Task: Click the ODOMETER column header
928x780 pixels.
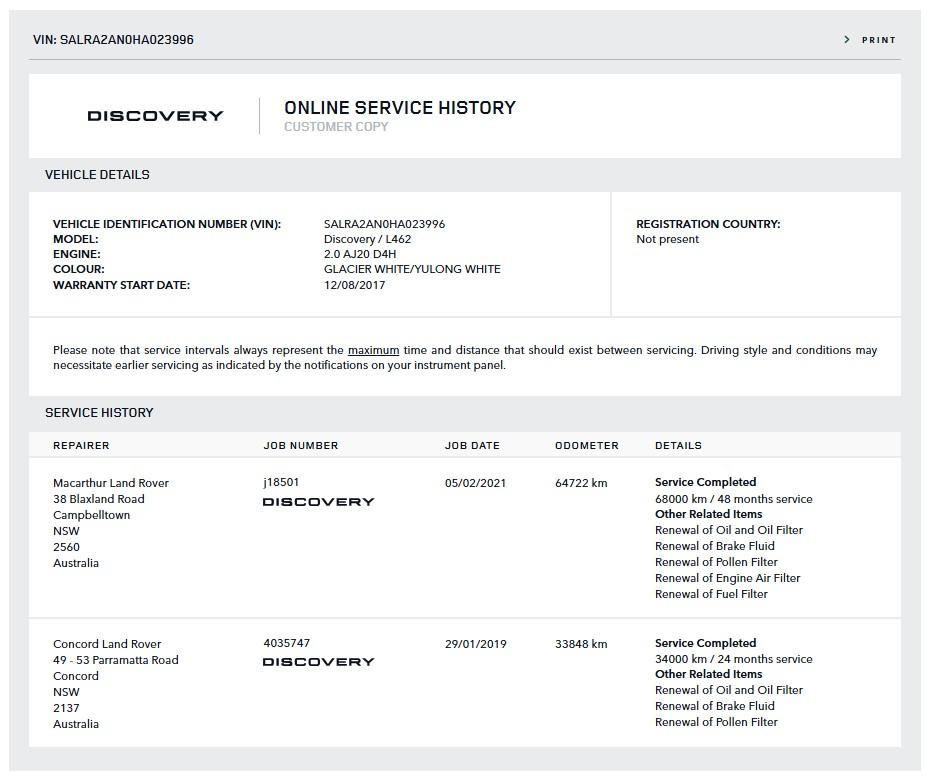Action: pos(587,446)
